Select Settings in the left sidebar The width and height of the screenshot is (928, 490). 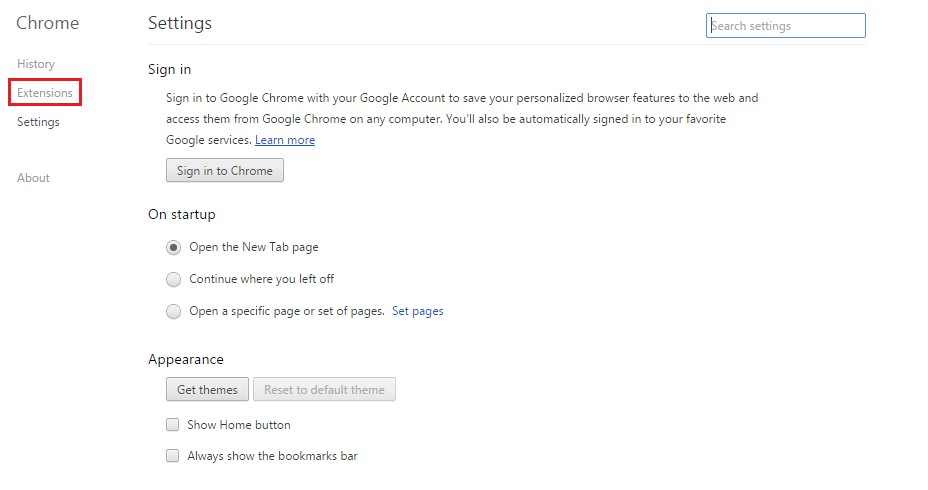tap(38, 122)
